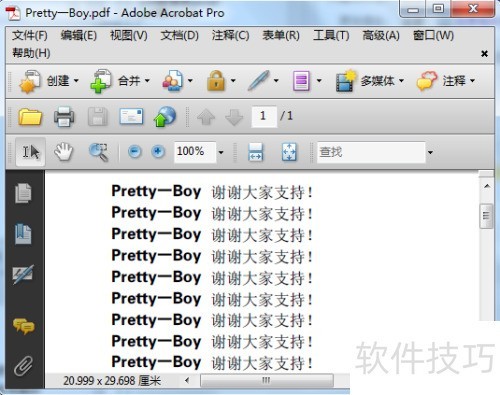Open the 工具(T) menu

331,35
